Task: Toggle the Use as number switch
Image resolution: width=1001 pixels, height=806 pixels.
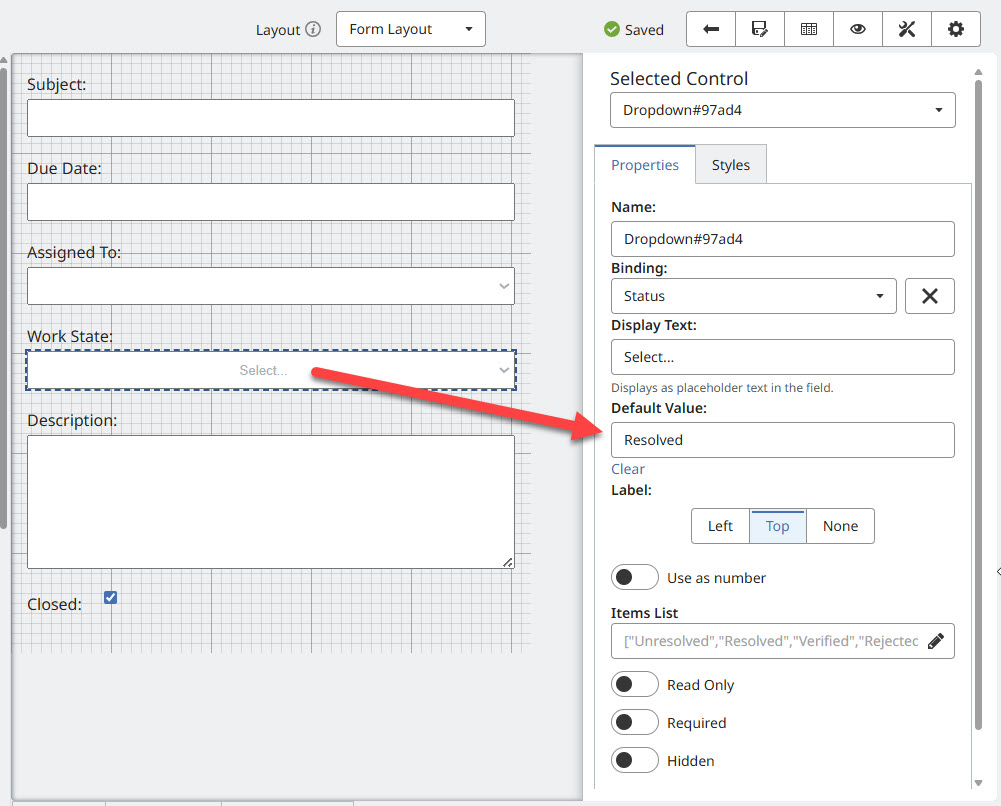Action: [x=635, y=578]
